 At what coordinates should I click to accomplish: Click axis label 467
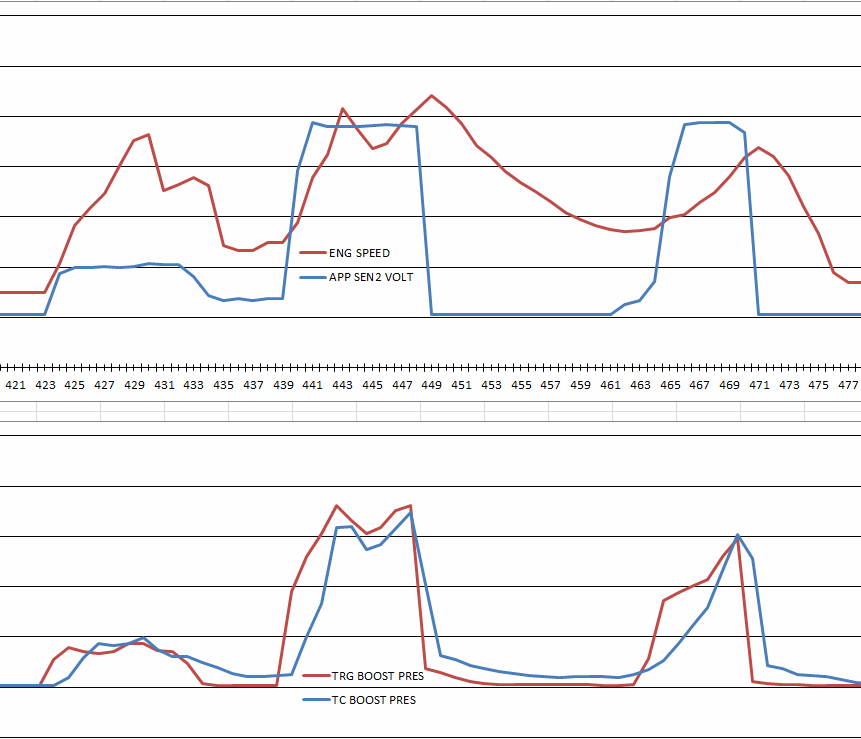pyautogui.click(x=700, y=385)
